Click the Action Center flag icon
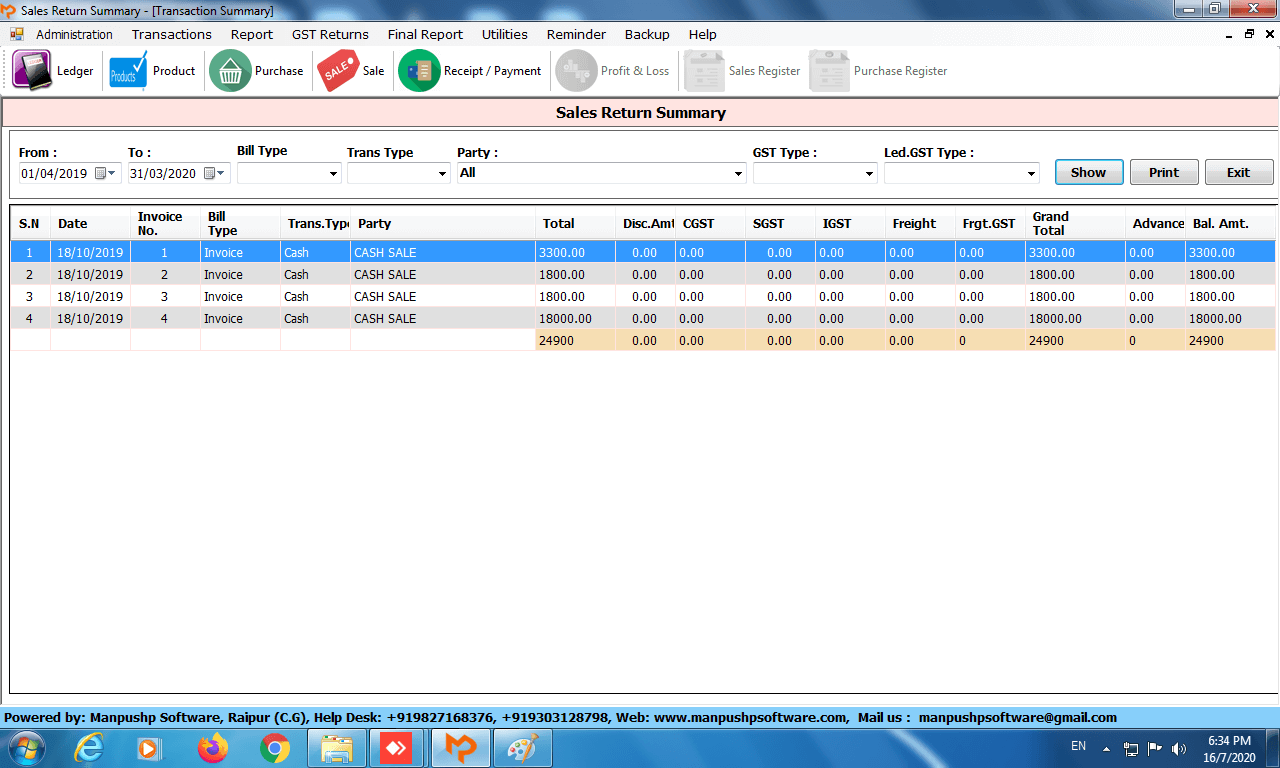 click(x=1155, y=748)
